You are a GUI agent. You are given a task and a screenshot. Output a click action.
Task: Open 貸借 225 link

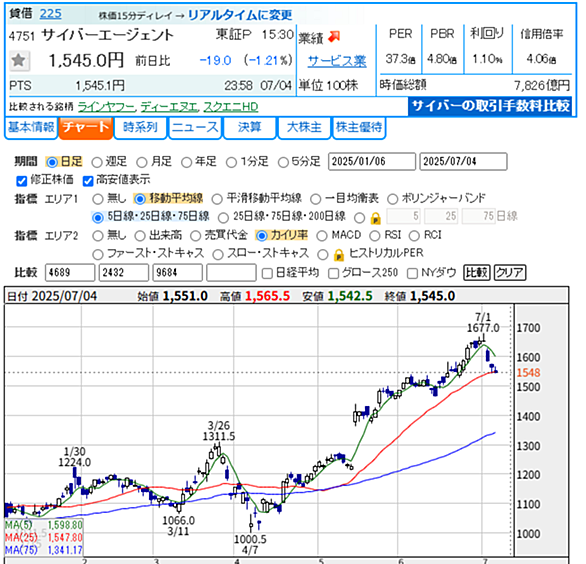coord(51,14)
